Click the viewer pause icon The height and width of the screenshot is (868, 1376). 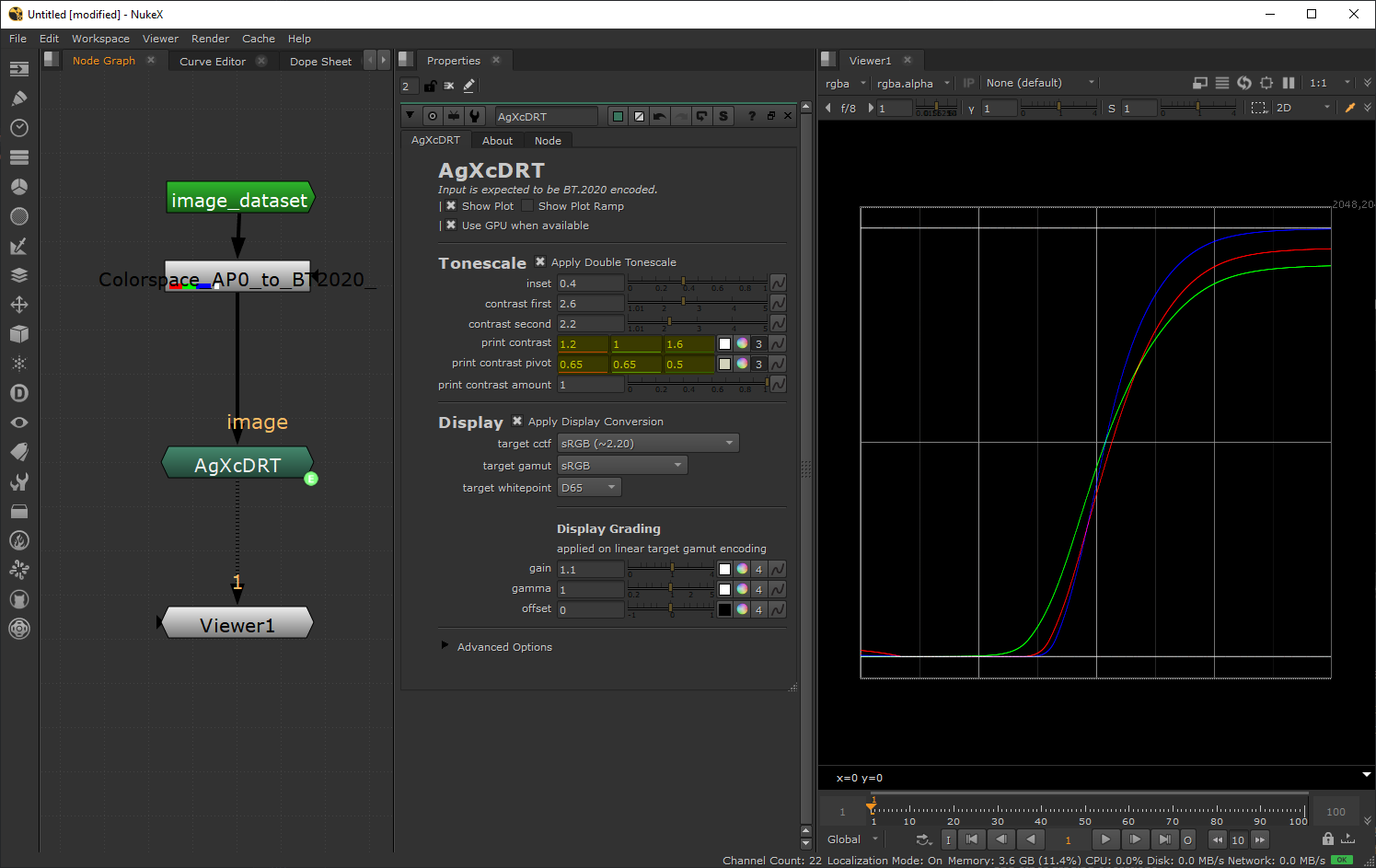click(1289, 83)
